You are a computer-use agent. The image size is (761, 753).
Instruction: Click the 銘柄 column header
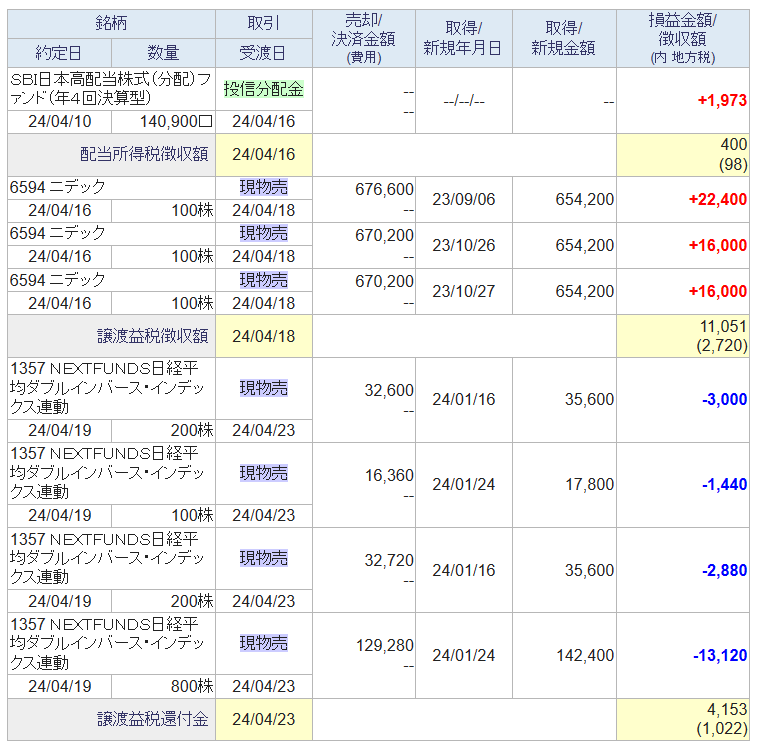111,23
